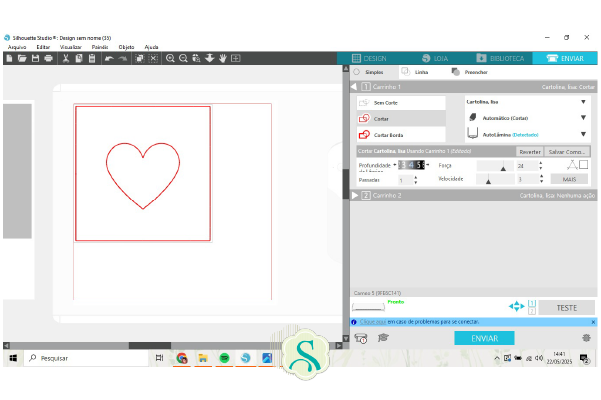Click the Reverter button
This screenshot has height=400, width=601.
click(x=530, y=152)
